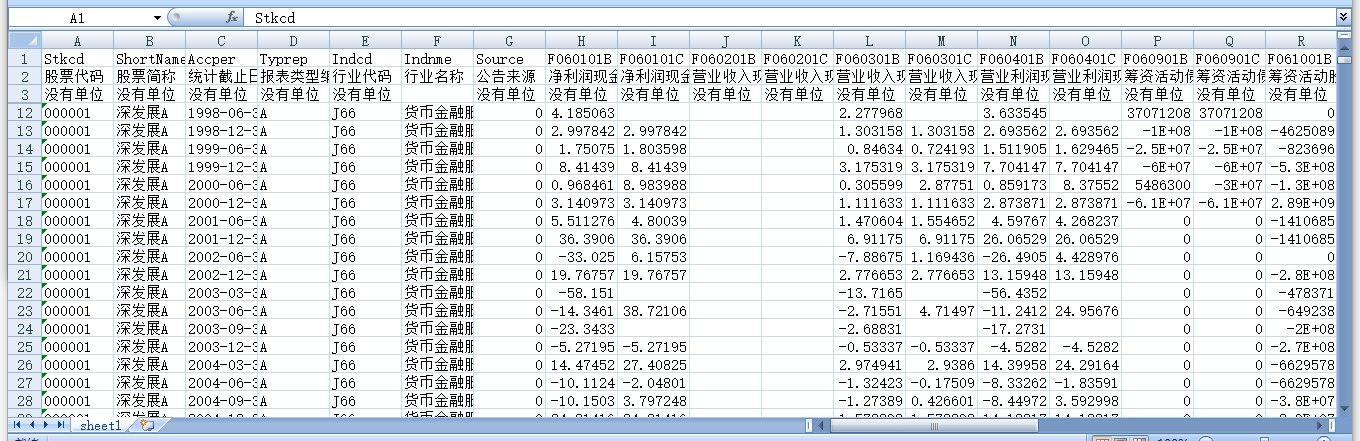
Task: Select row 12 header
Action: pos(26,113)
